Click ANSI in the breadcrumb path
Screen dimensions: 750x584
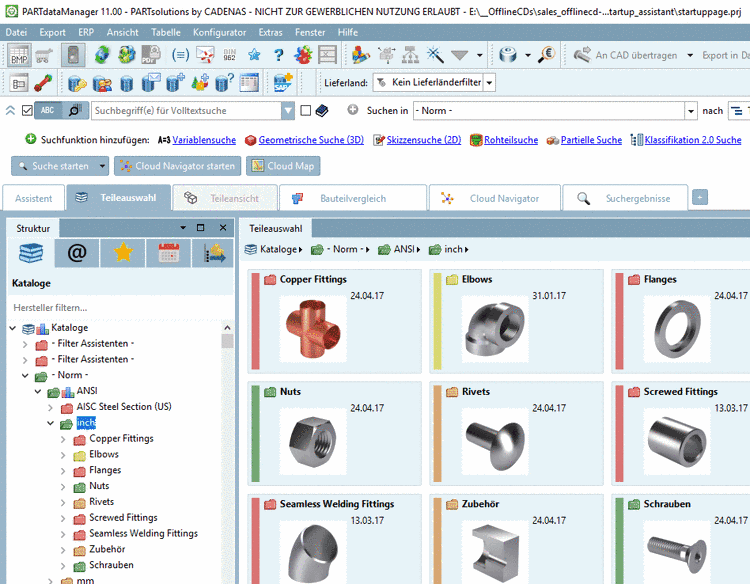pyautogui.click(x=404, y=249)
